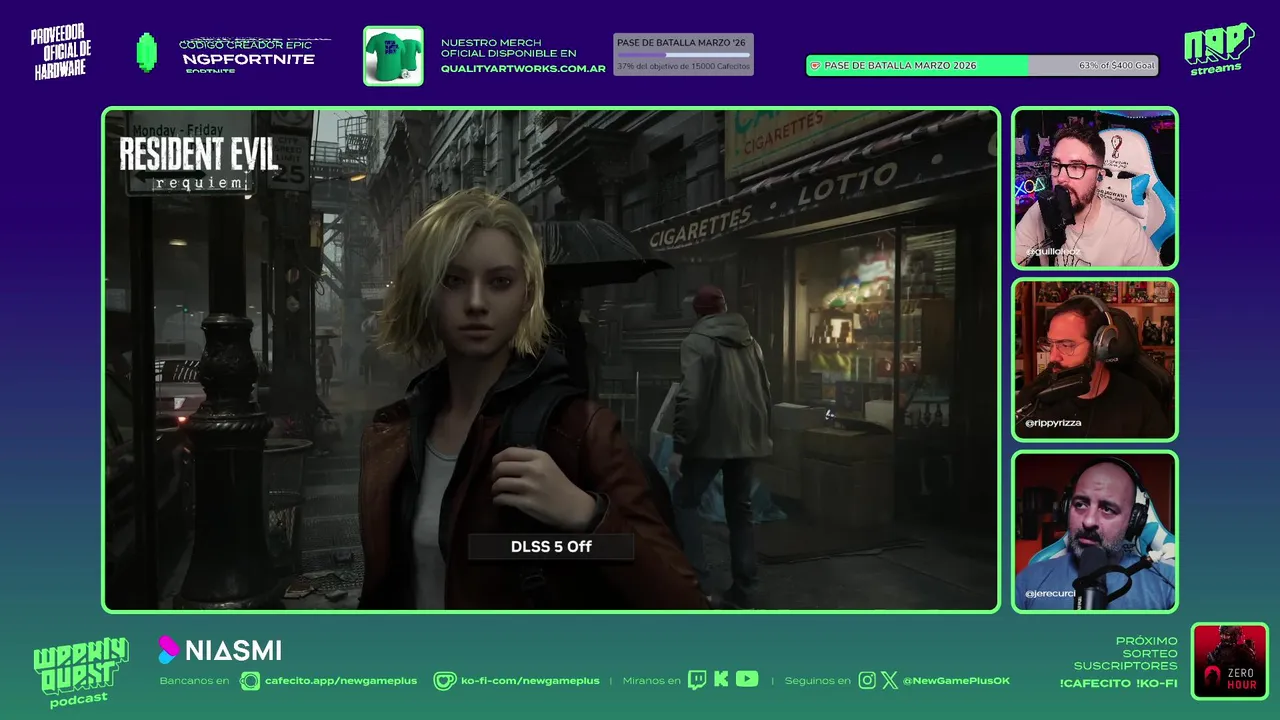Click the NGPFORTNITE creator code
This screenshot has height=720, width=1280.
pos(248,59)
